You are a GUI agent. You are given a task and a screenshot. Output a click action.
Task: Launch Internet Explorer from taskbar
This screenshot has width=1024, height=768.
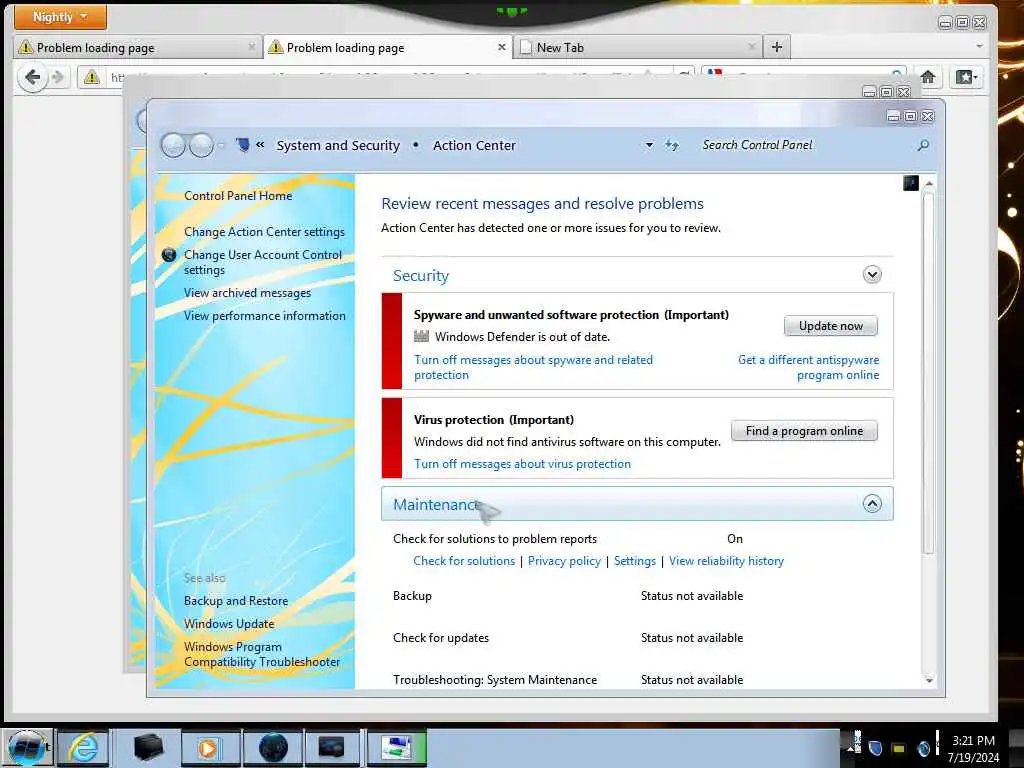coord(84,748)
